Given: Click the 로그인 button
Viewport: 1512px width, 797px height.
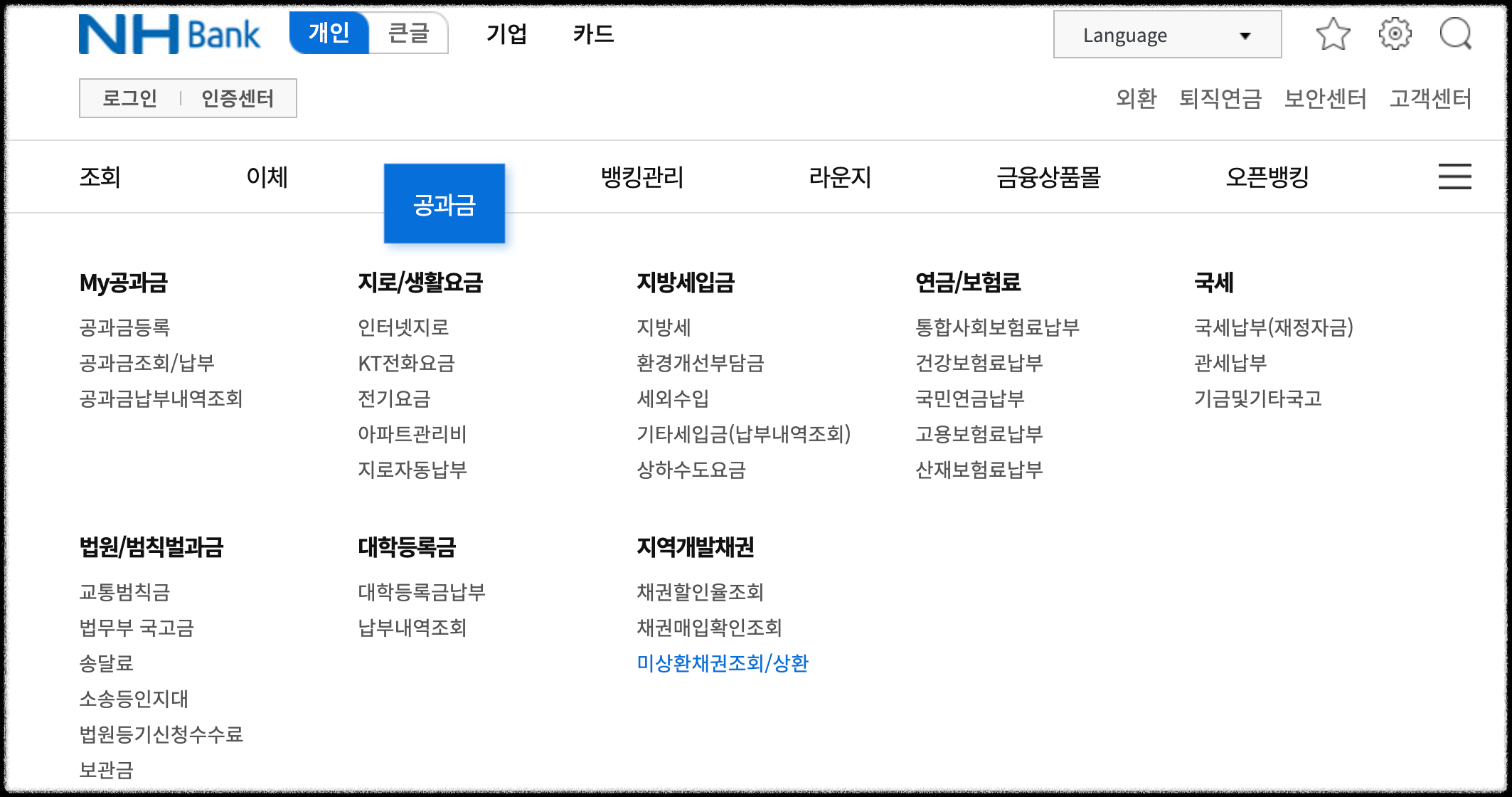Looking at the screenshot, I should tap(129, 98).
